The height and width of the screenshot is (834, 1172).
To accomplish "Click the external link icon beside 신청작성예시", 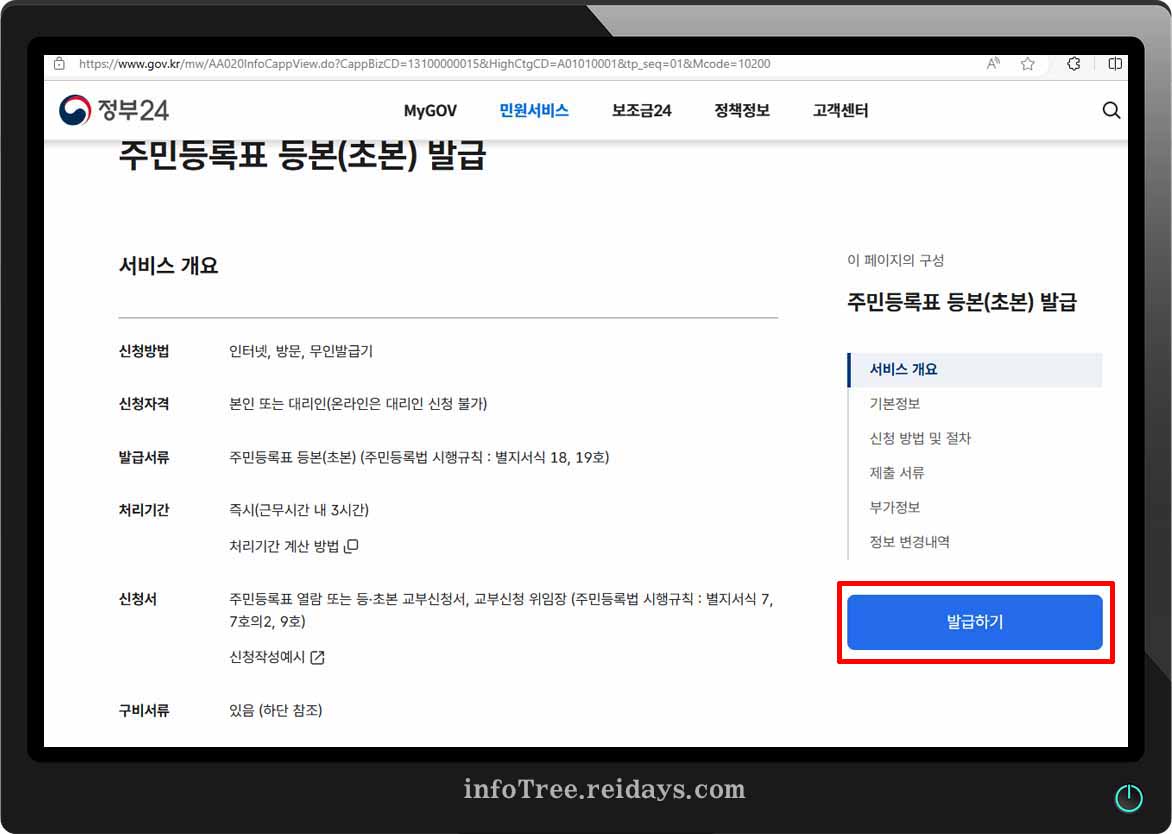I will [x=316, y=657].
